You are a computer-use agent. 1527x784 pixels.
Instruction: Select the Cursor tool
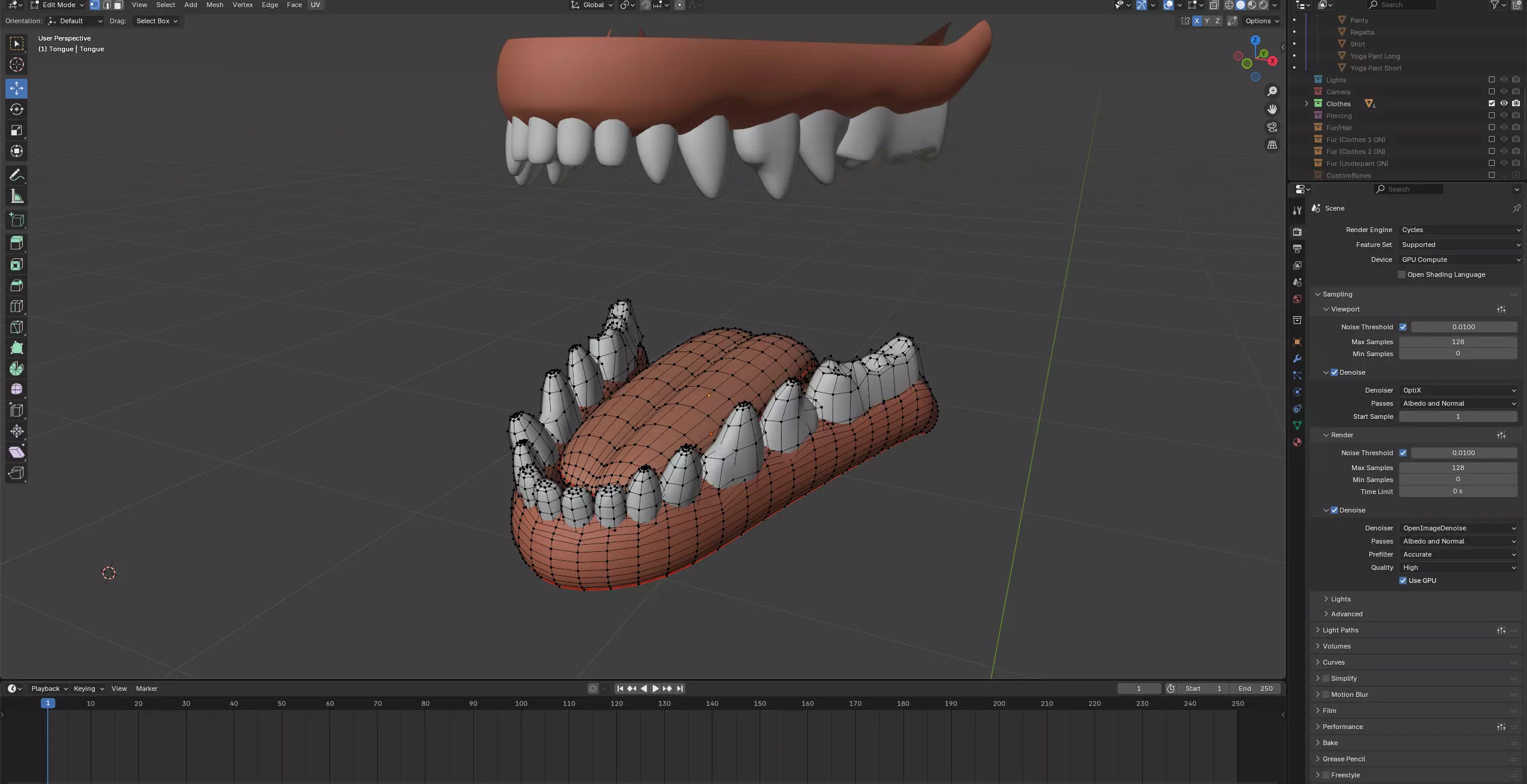17,64
